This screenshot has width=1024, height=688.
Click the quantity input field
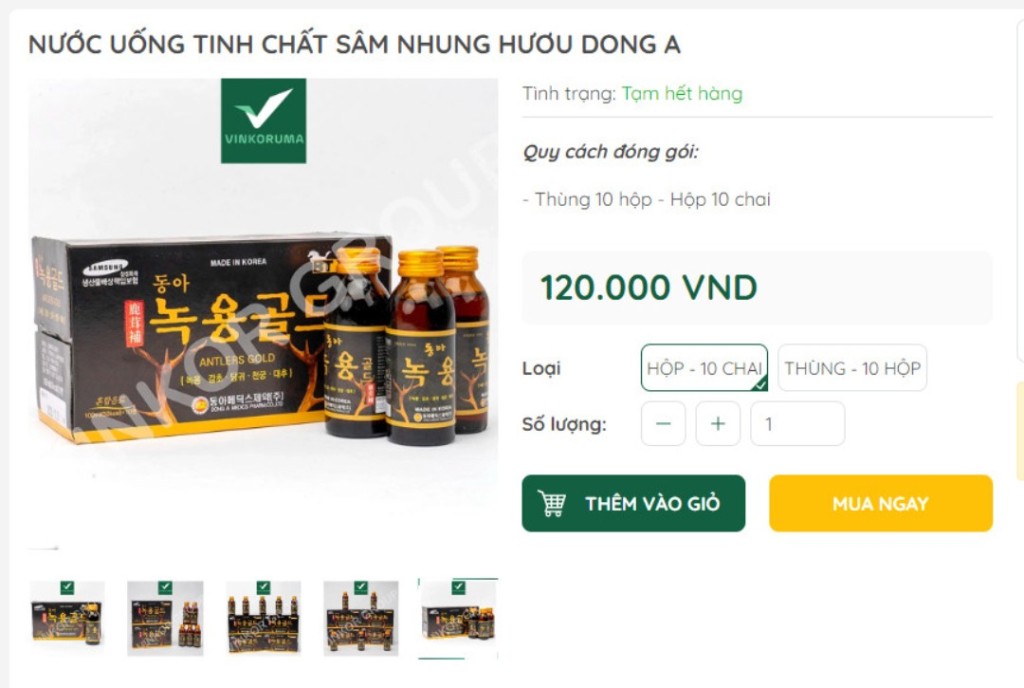pos(797,424)
